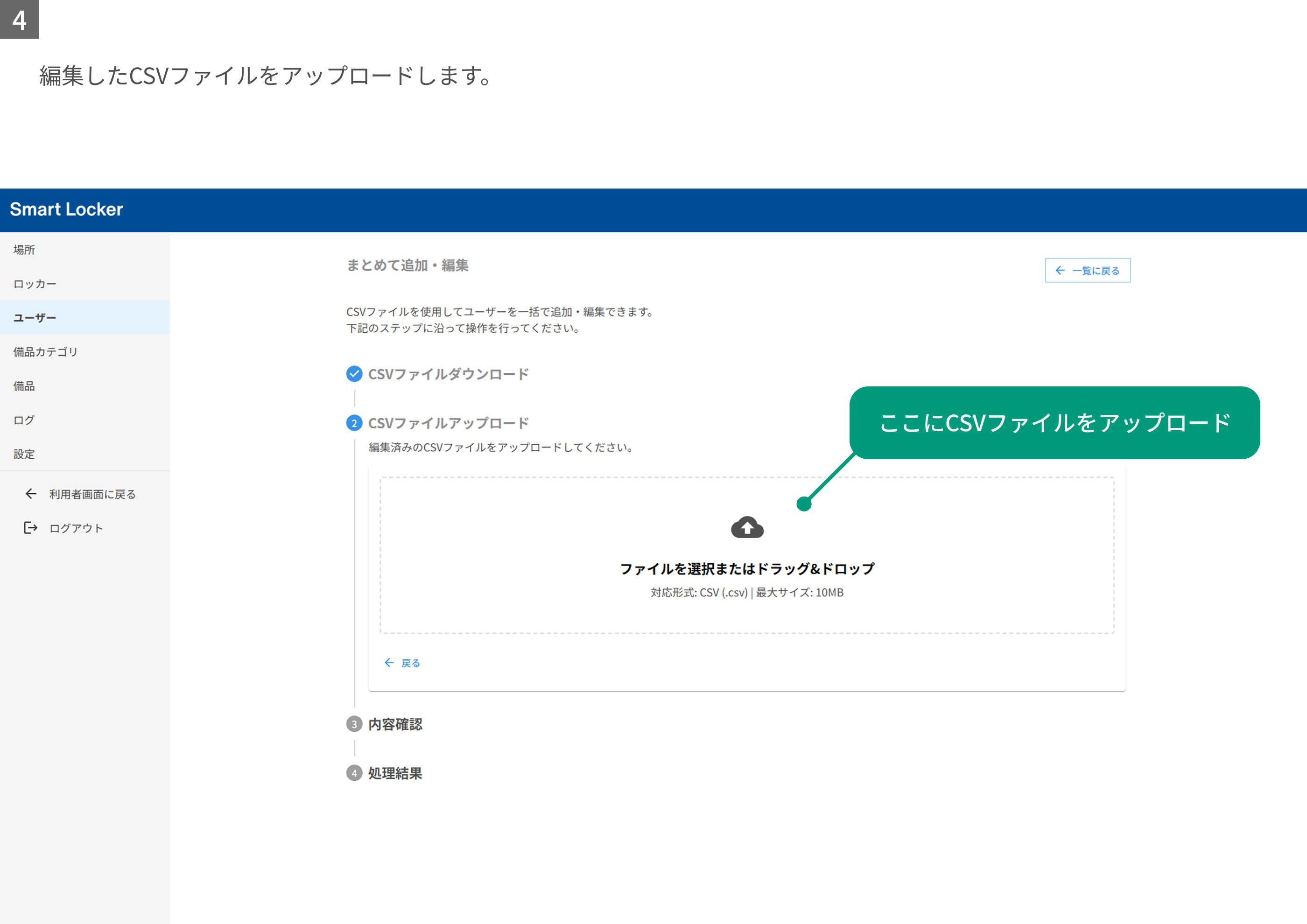Click the step 2 number circle
1307x924 pixels.
coord(354,423)
